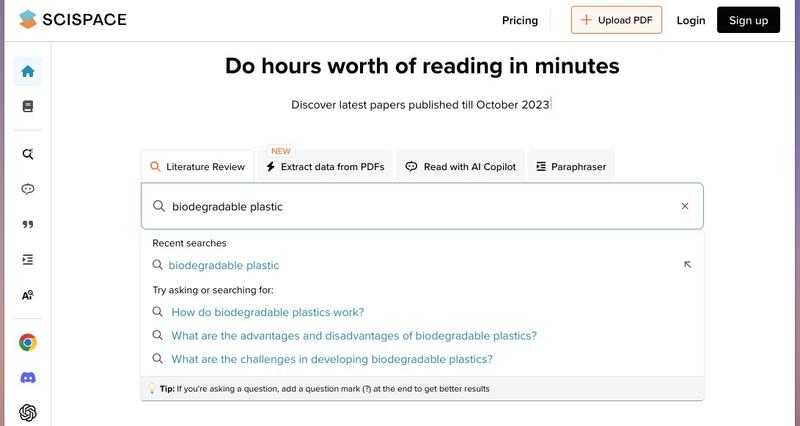This screenshot has height=426, width=800.
Task: Open the AI detector icon in sidebar
Action: [x=28, y=295]
